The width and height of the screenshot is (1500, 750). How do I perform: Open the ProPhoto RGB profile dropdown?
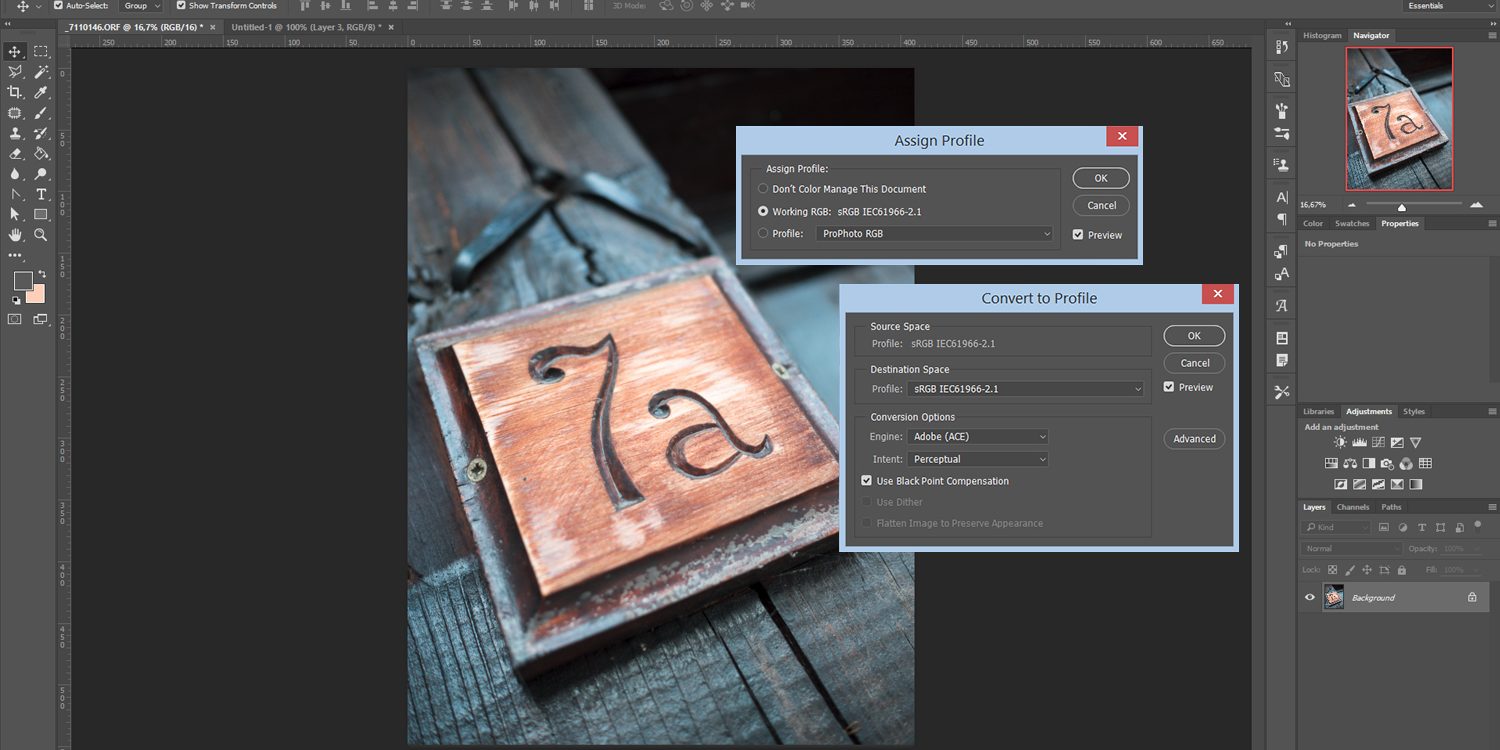pyautogui.click(x=936, y=234)
